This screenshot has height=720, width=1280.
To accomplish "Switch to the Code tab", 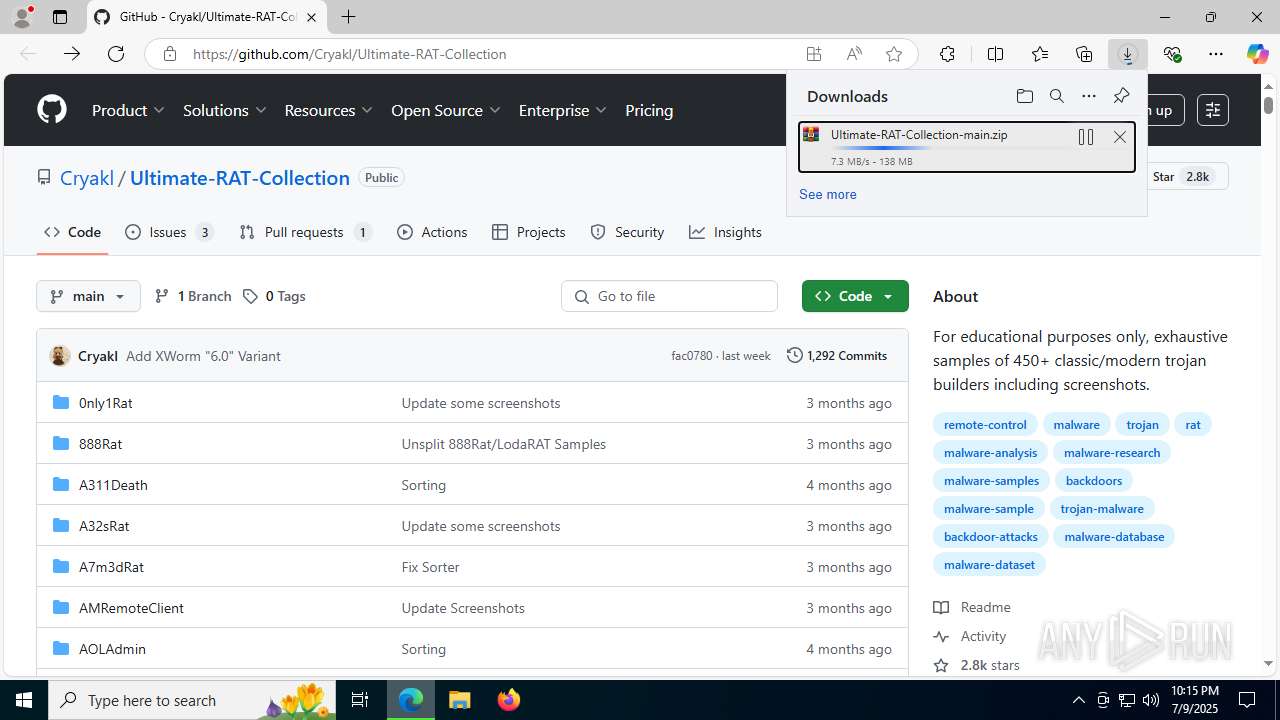I will pos(72,232).
